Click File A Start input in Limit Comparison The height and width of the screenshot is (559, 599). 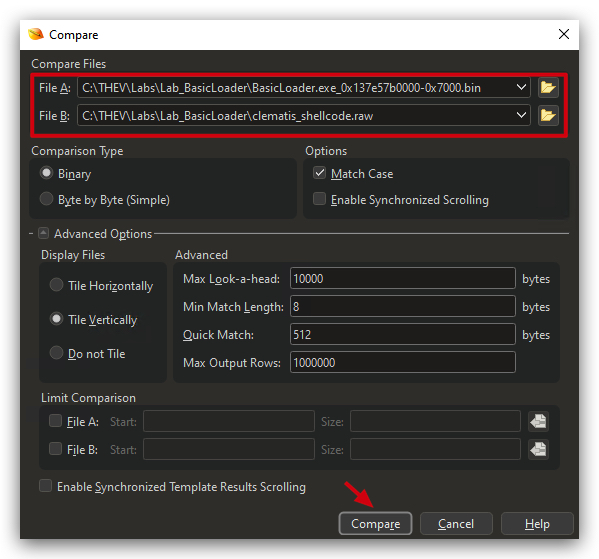point(229,421)
